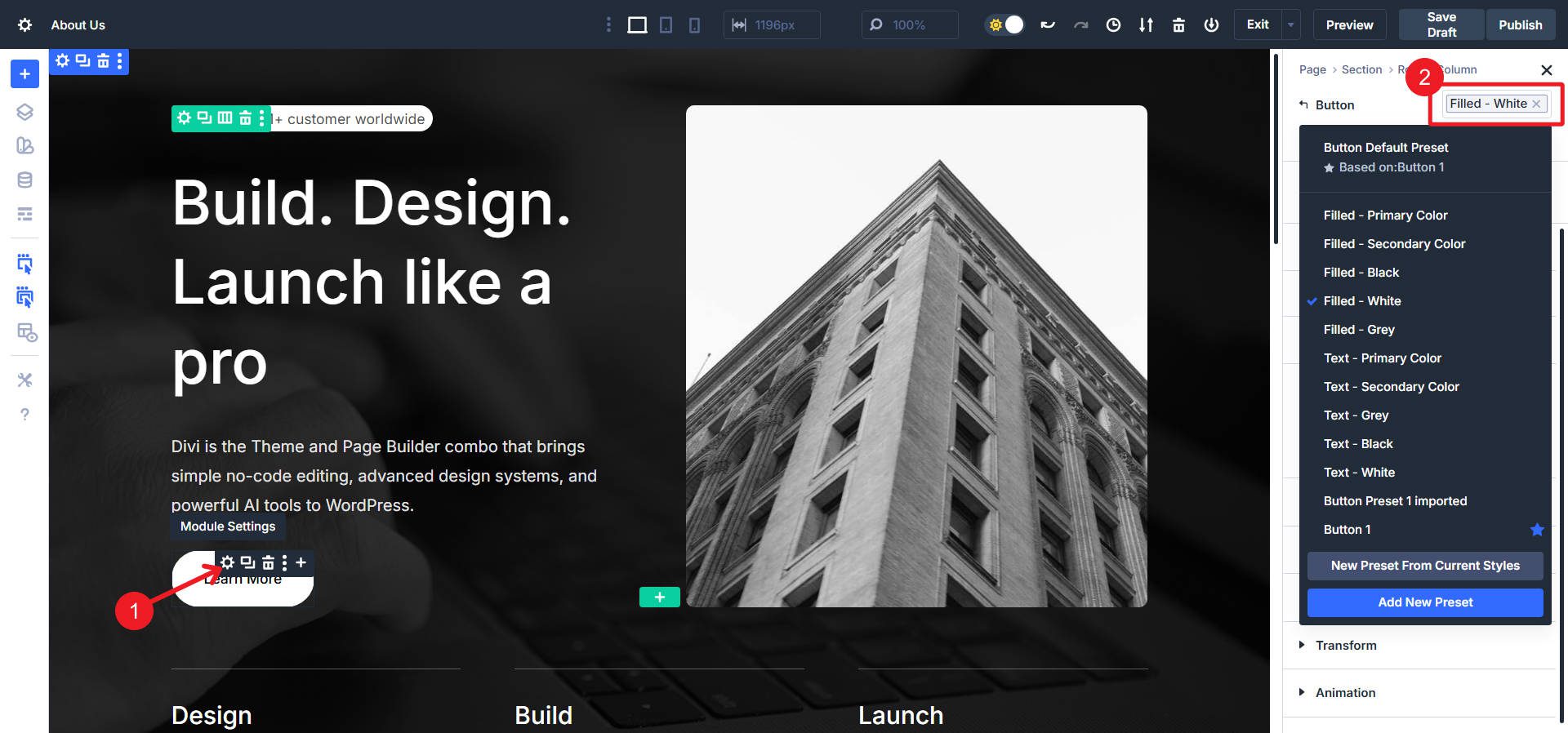The image size is (1568, 733).
Task: Switch to tablet view
Action: (666, 24)
